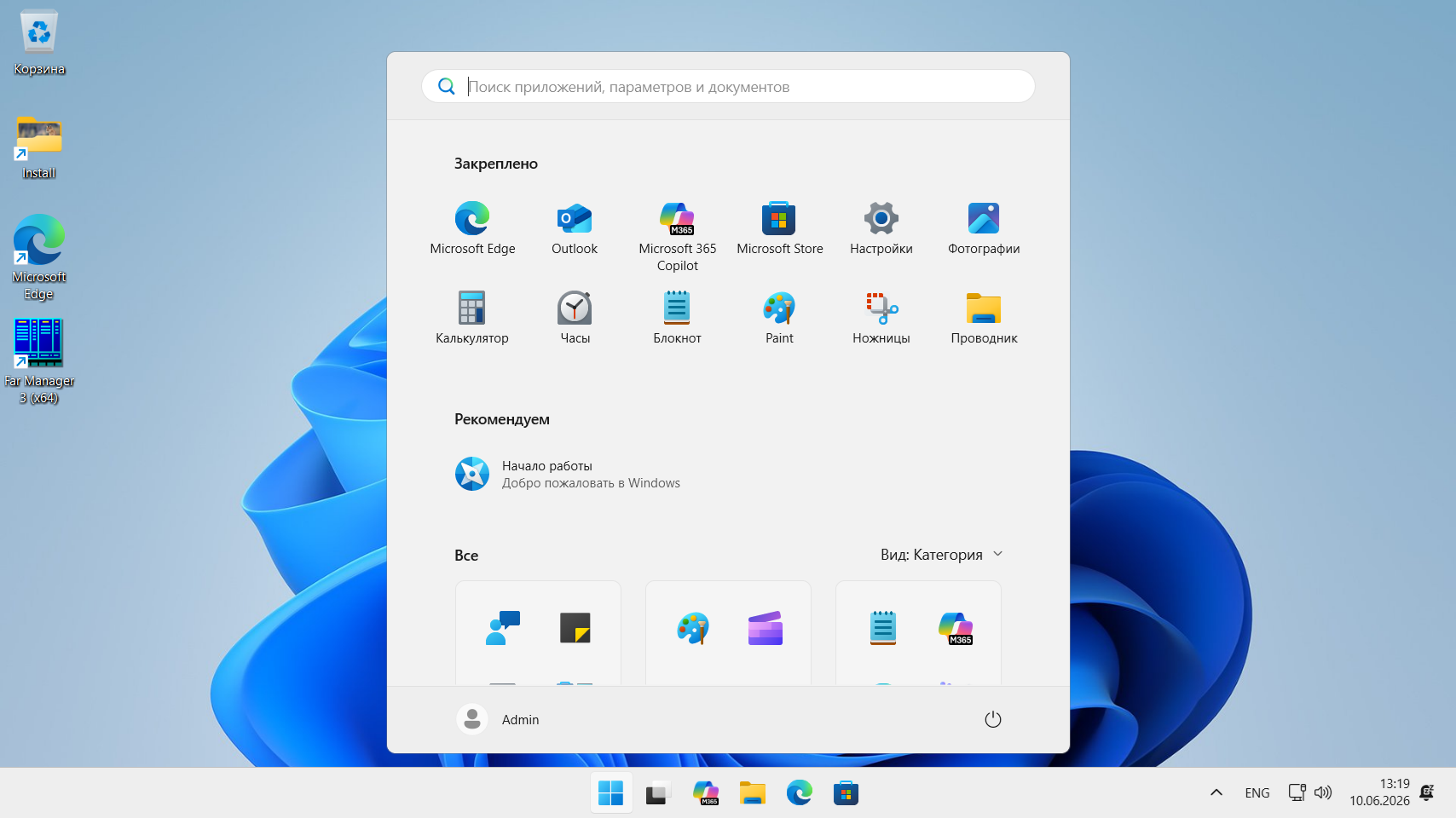Open pinned Microsoft 365 Copilot app
This screenshot has height=818, width=1456.
(x=678, y=236)
